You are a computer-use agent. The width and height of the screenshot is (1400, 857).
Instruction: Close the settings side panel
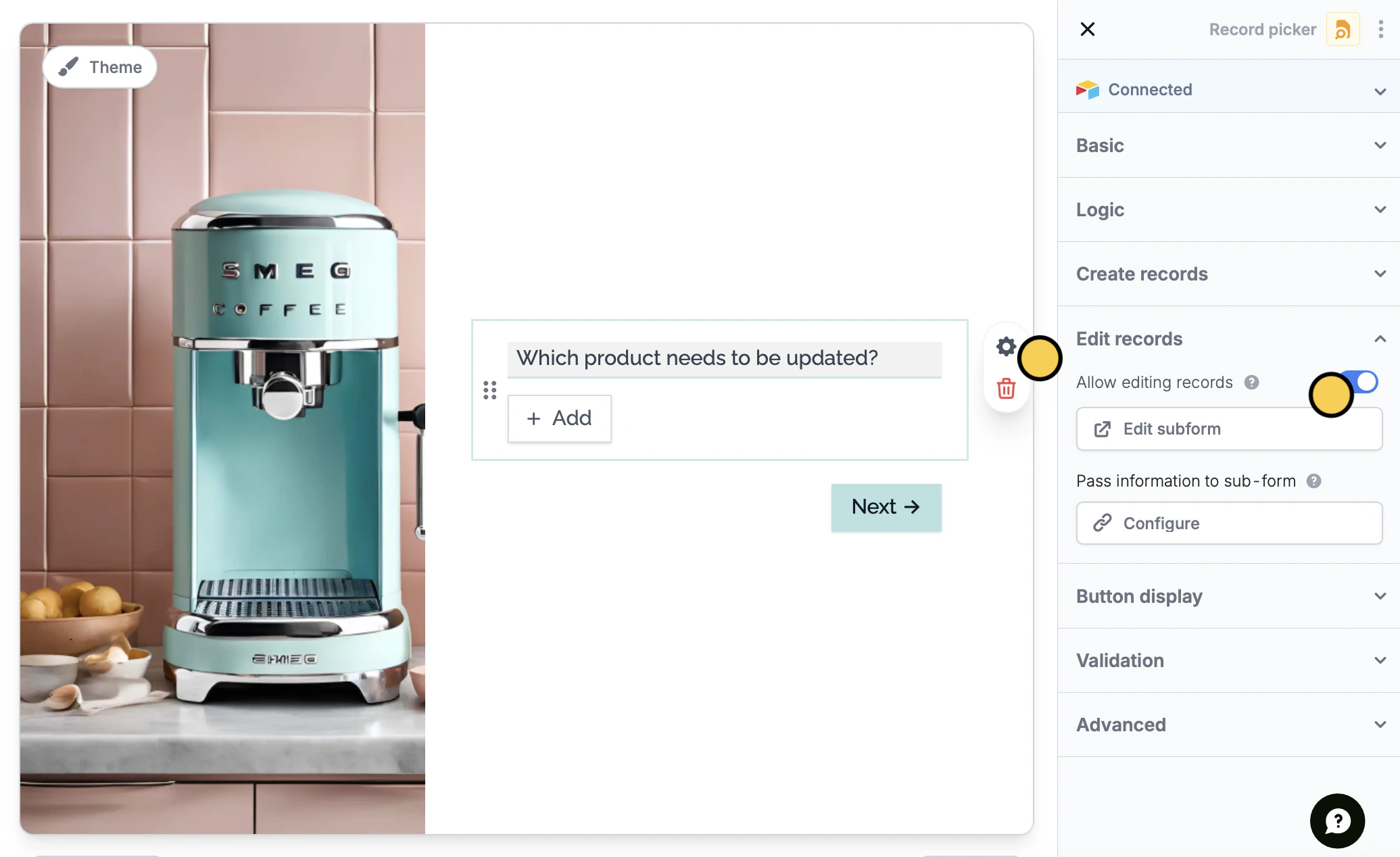[1087, 30]
